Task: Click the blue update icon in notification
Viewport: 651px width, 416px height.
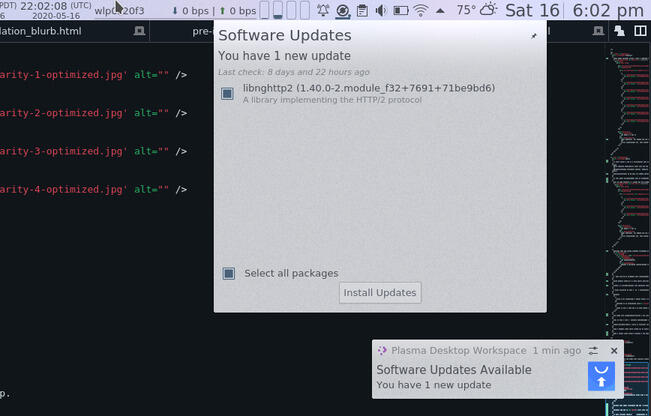Action: [601, 376]
